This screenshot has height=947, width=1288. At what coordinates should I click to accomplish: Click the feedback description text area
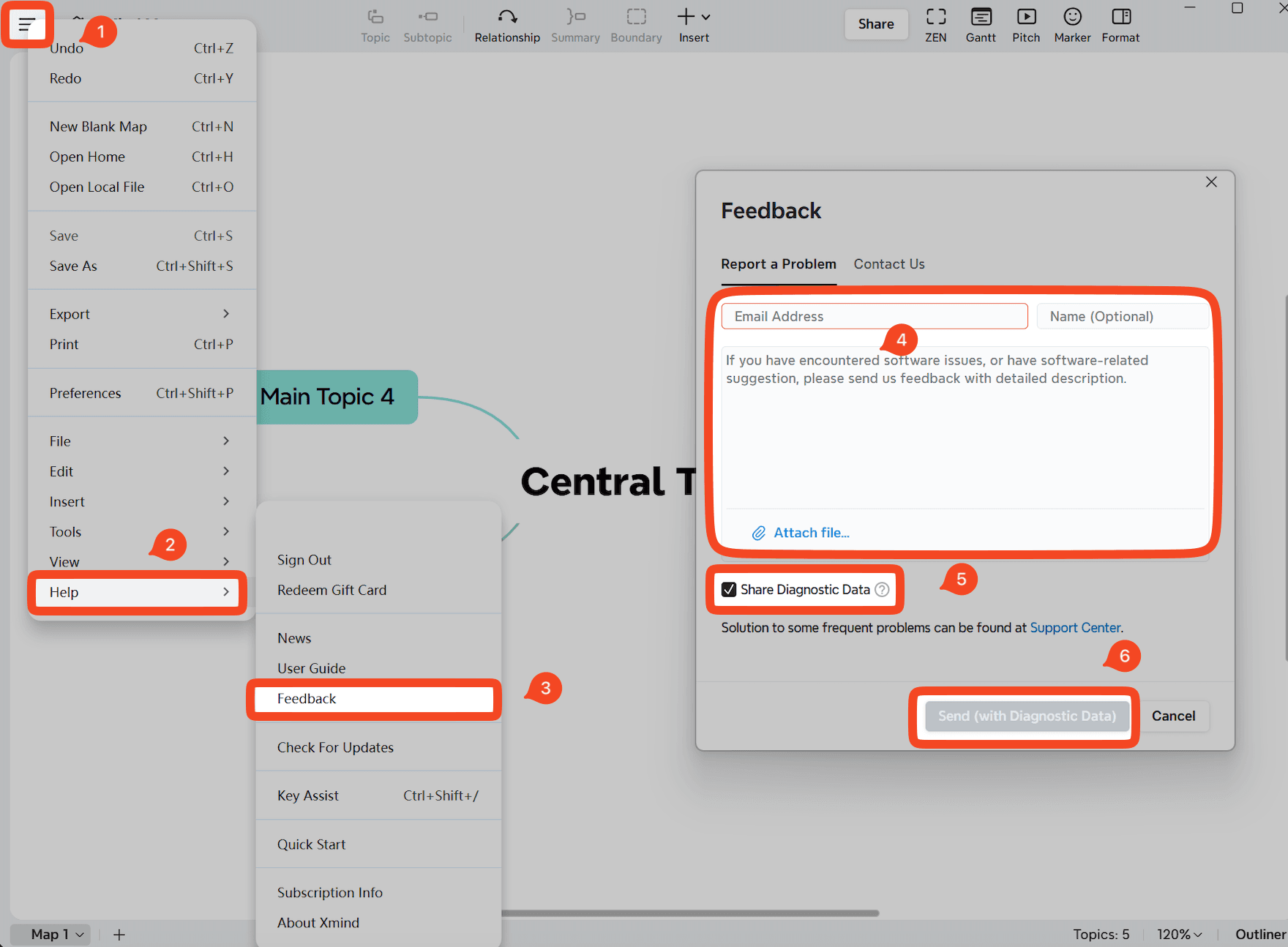pyautogui.click(x=964, y=427)
